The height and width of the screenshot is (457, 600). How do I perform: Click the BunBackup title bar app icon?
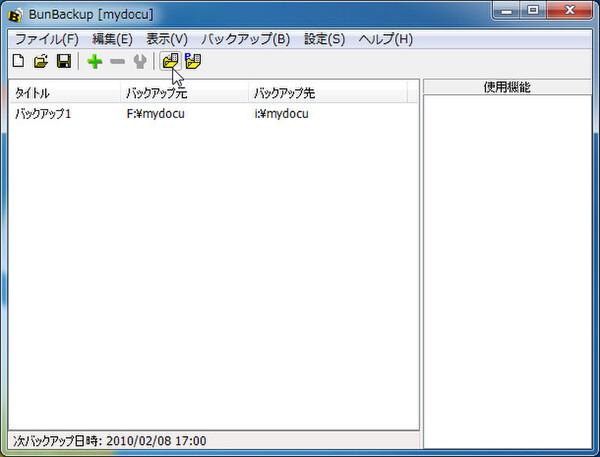coord(15,15)
